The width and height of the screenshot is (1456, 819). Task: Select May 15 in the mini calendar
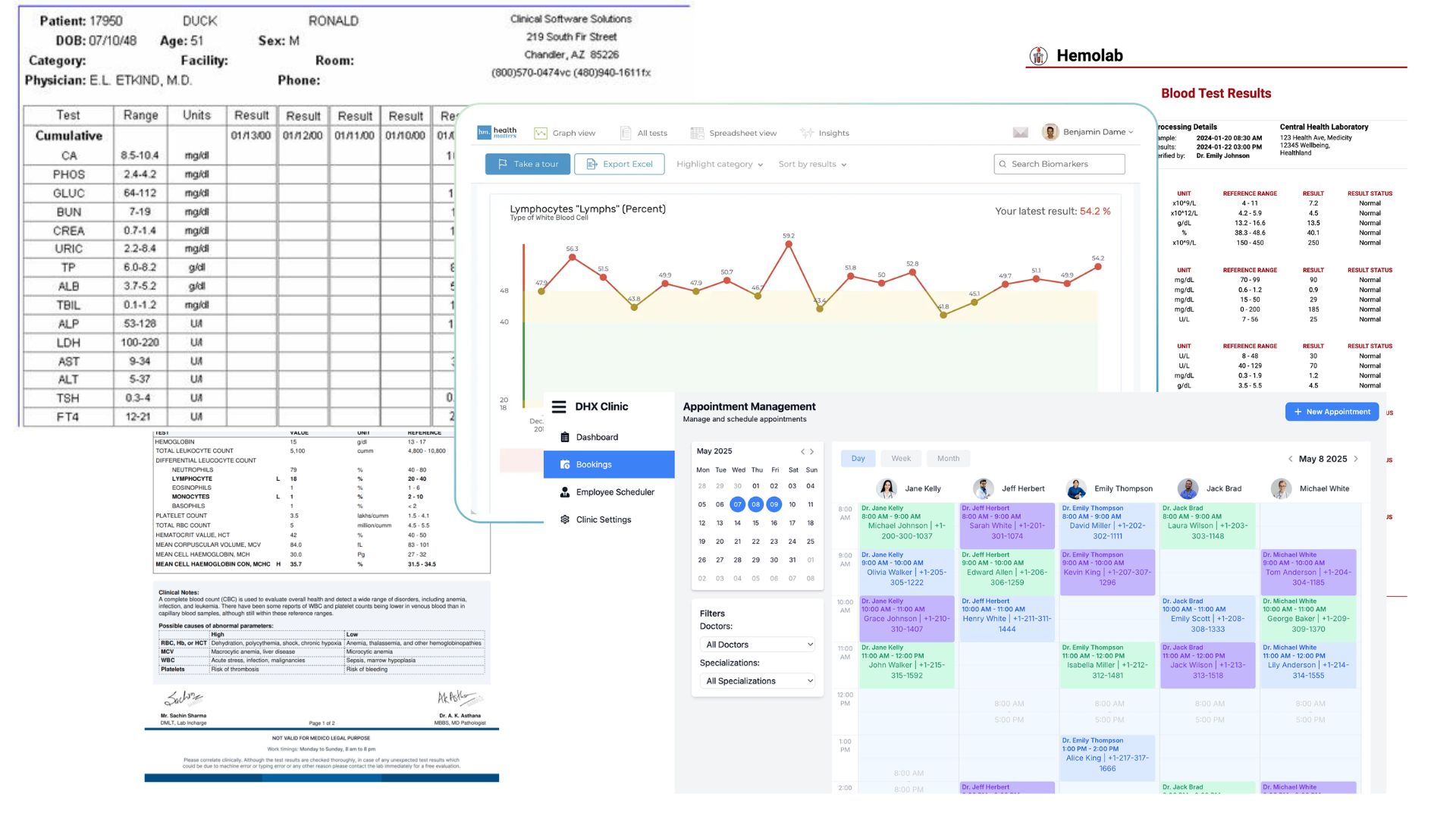coord(755,523)
